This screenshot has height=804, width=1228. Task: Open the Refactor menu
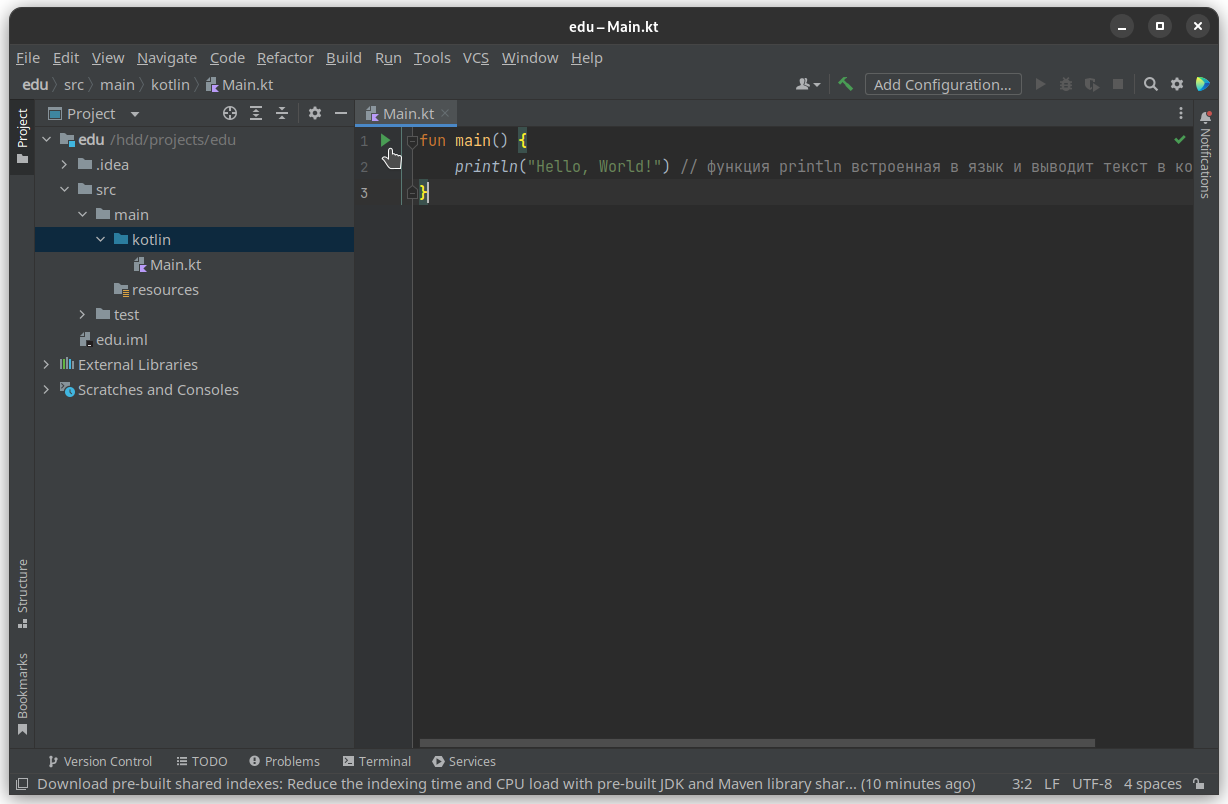pyautogui.click(x=285, y=58)
